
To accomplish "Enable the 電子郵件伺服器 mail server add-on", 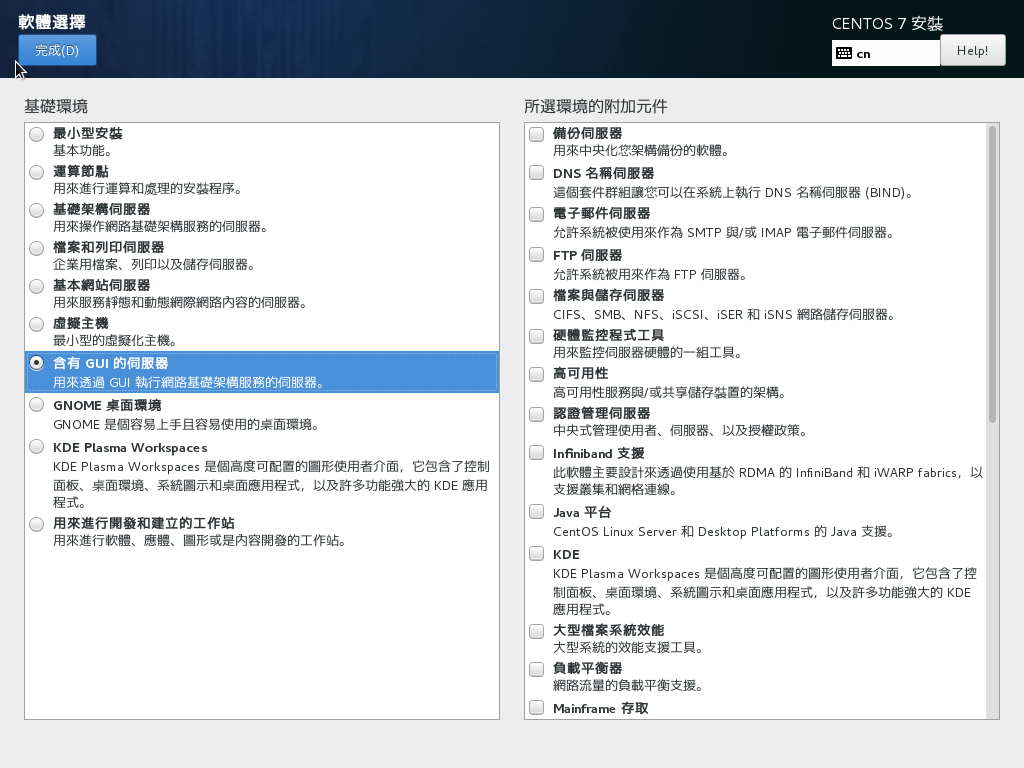I will 537,214.
